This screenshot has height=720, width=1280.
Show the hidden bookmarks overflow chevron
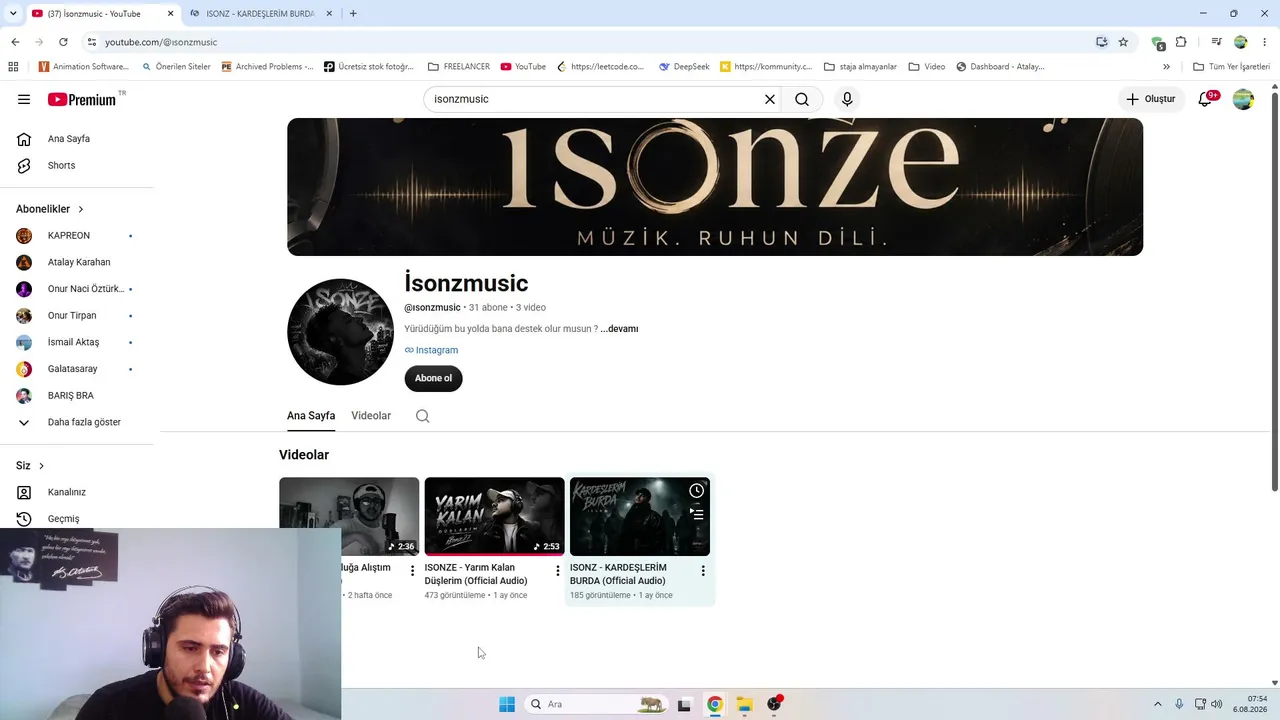coord(1166,67)
